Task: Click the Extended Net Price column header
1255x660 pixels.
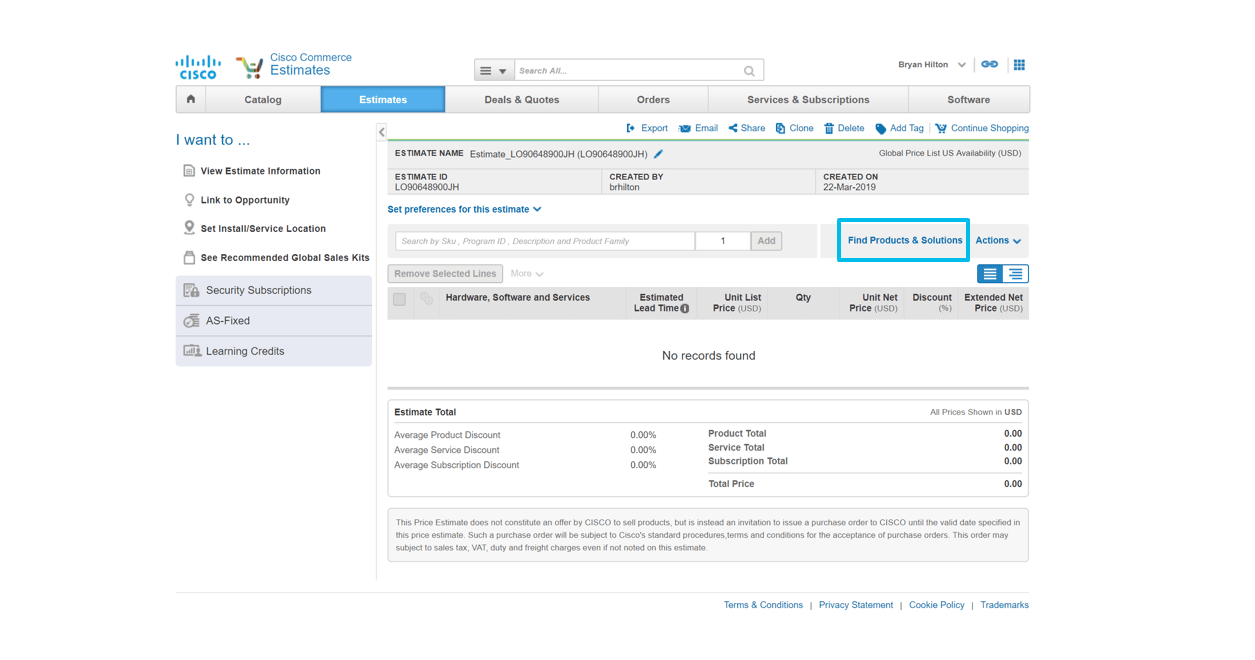Action: click(x=993, y=303)
